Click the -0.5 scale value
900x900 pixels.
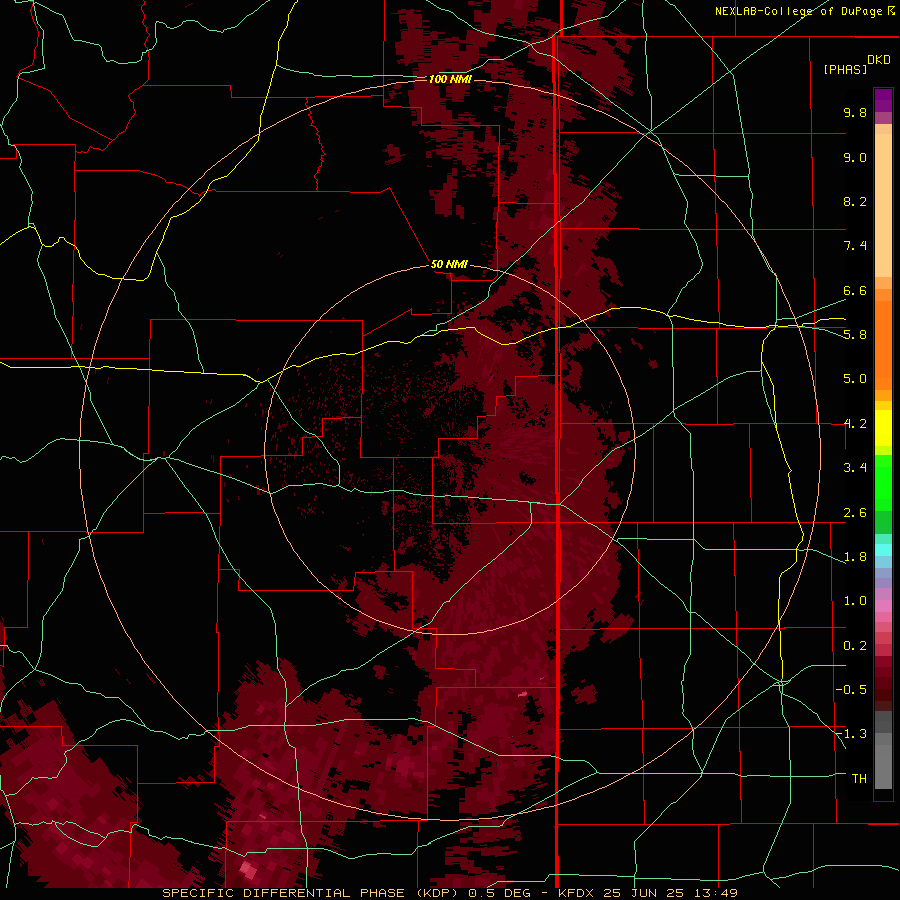851,690
